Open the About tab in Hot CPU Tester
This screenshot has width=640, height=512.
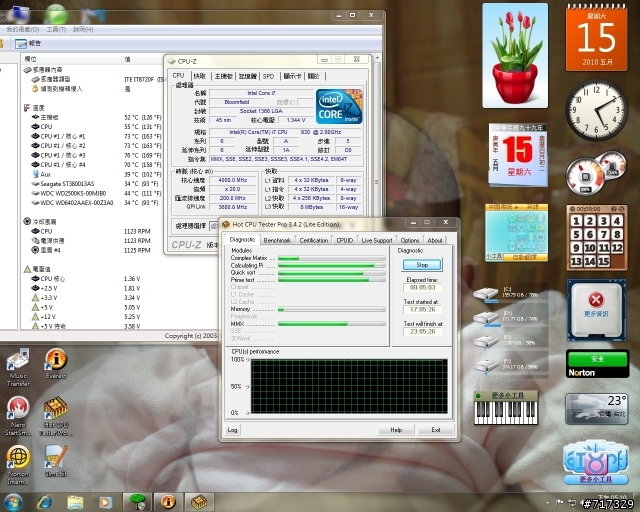click(x=435, y=240)
